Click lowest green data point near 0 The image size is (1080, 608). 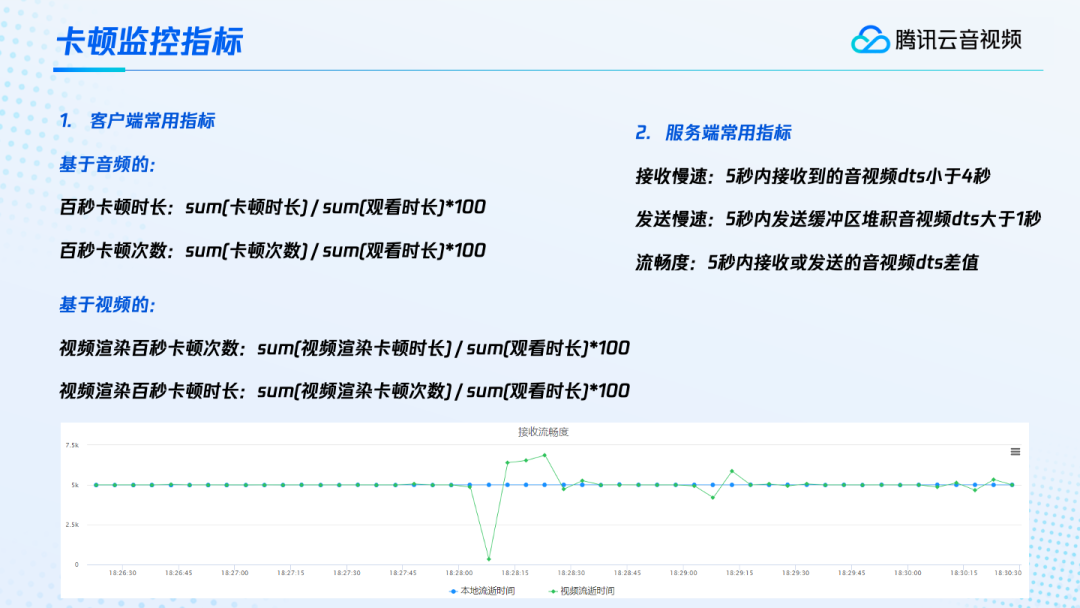click(x=488, y=558)
